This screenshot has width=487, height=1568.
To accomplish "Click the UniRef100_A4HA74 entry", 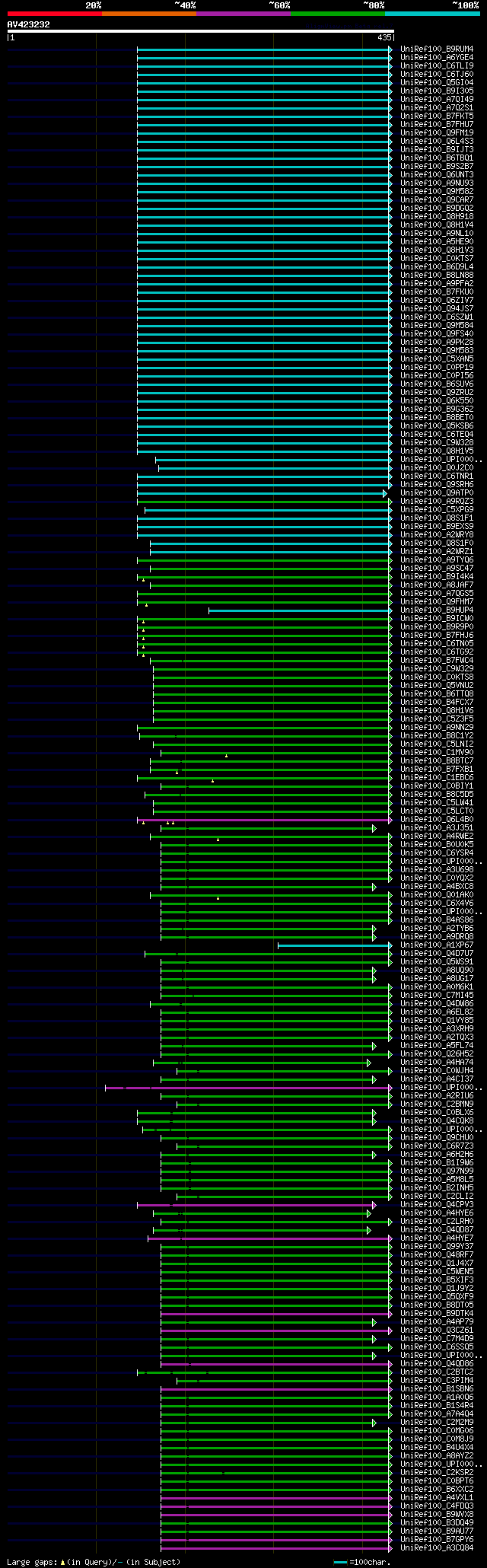I will [437, 1062].
